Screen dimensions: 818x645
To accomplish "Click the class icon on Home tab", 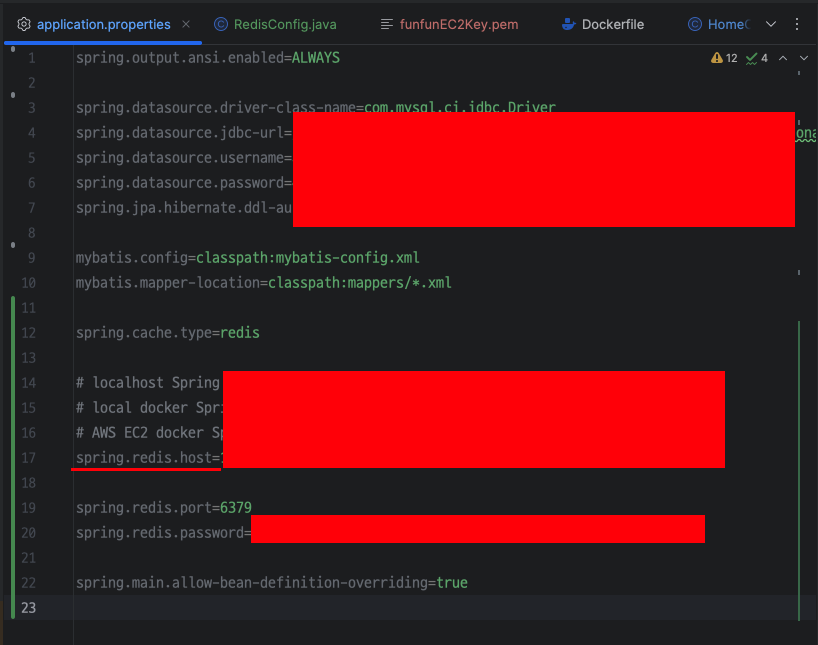I will (695, 24).
